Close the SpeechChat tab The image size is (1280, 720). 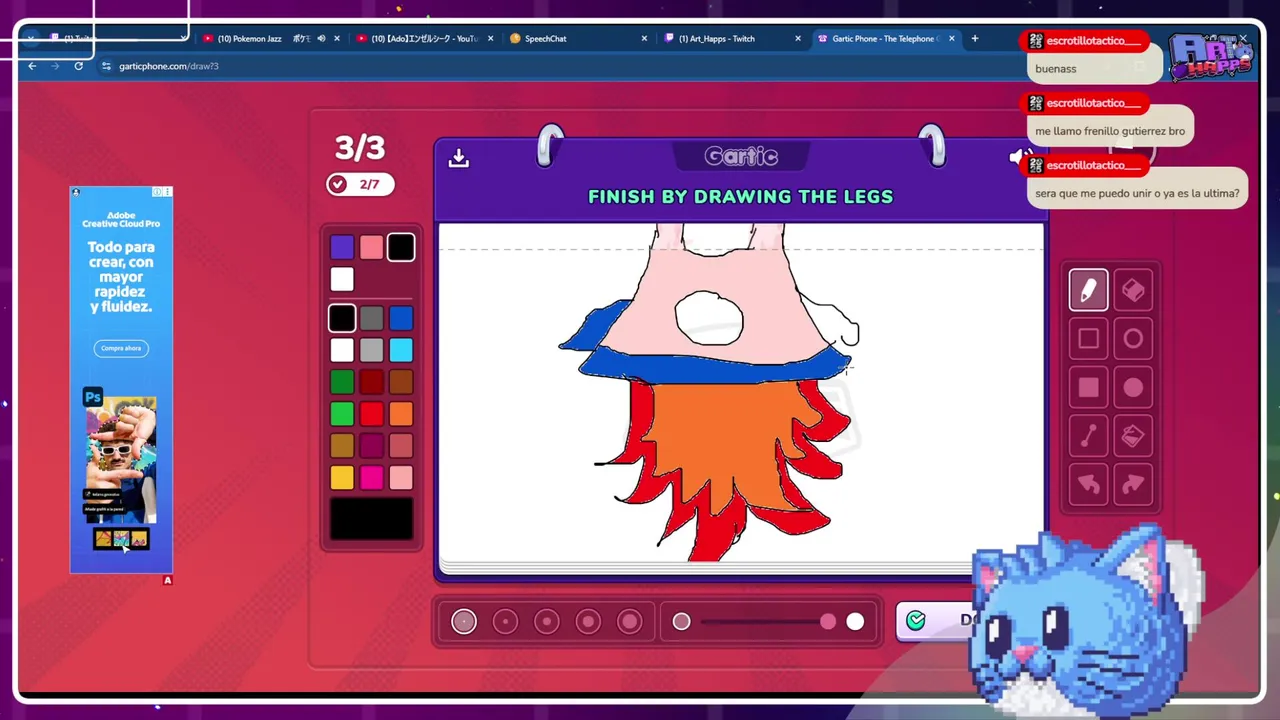tap(644, 38)
